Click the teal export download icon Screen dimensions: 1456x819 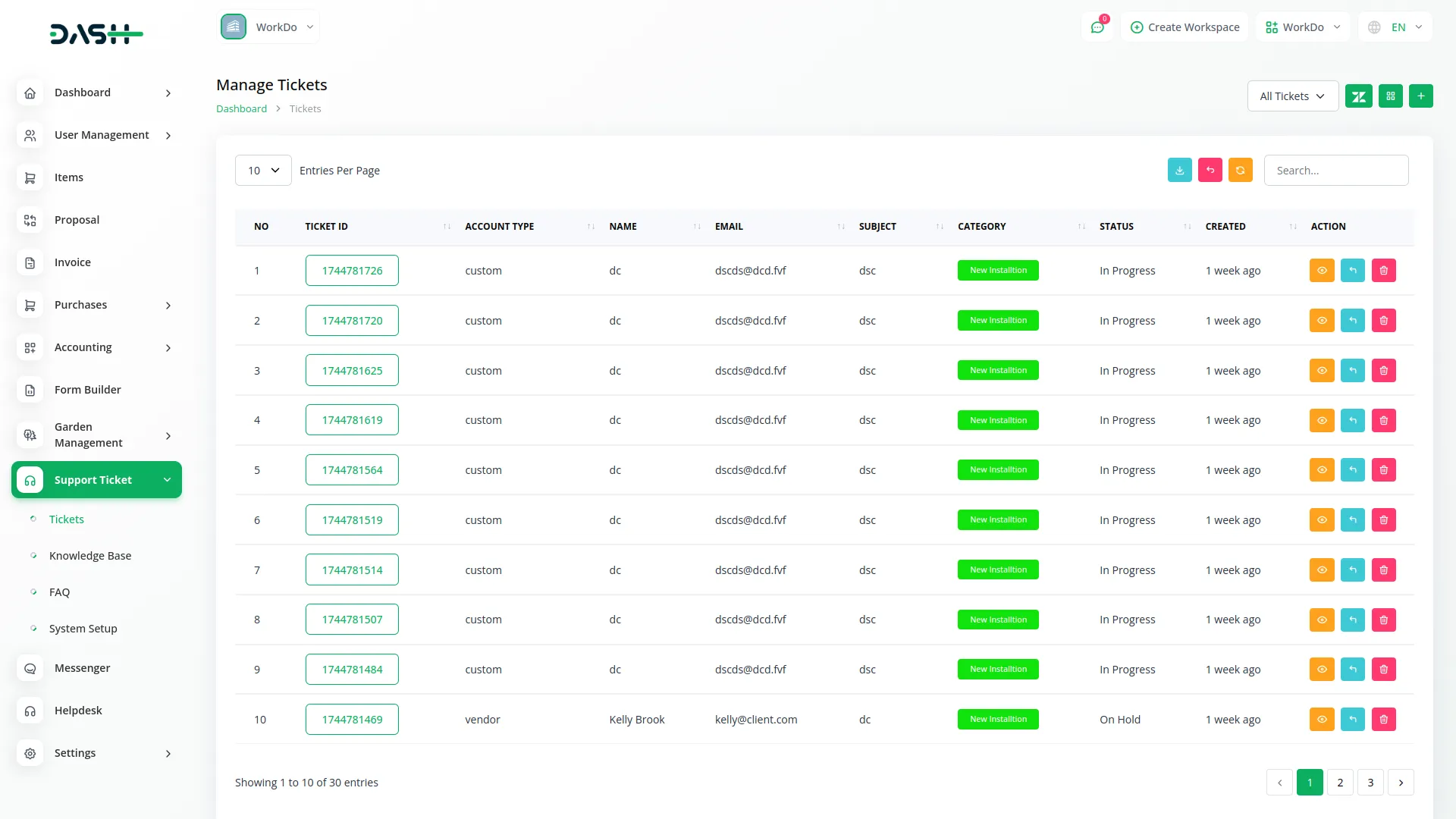(x=1179, y=170)
